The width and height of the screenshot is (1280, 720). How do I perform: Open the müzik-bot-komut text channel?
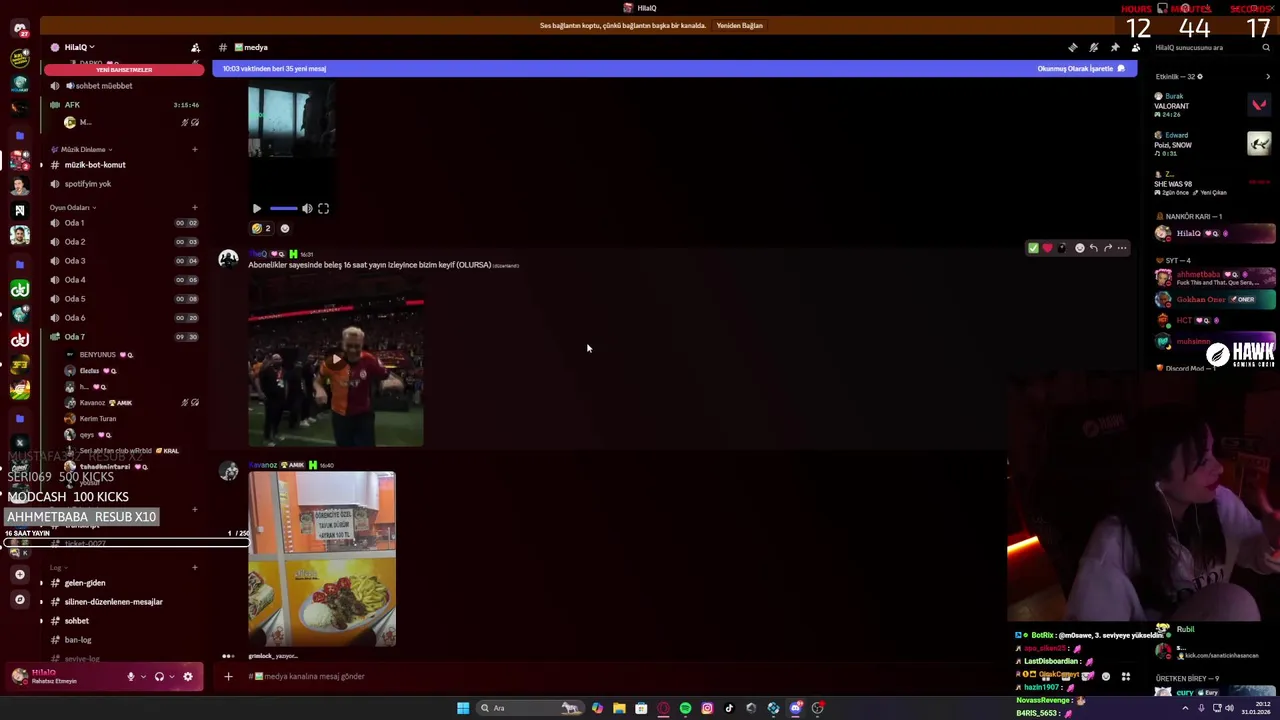tap(125, 165)
